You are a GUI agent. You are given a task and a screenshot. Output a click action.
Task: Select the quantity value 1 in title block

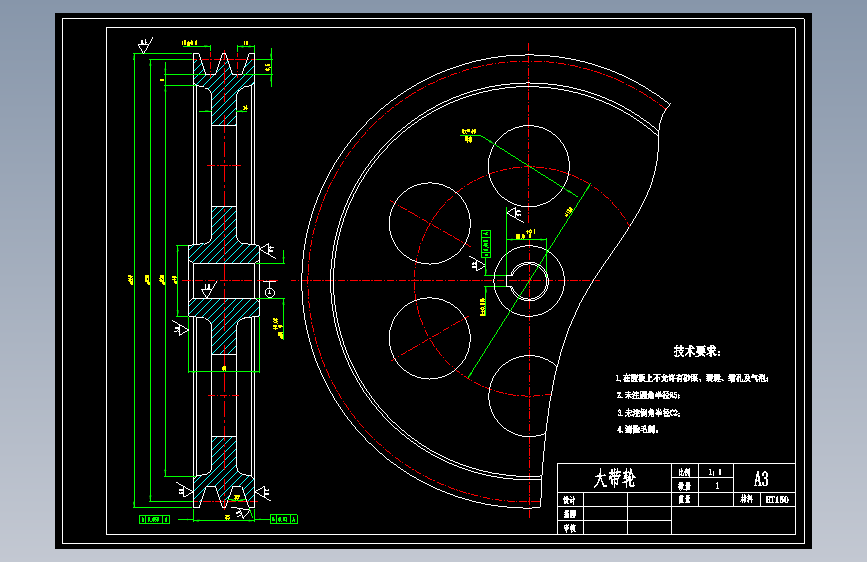717,486
